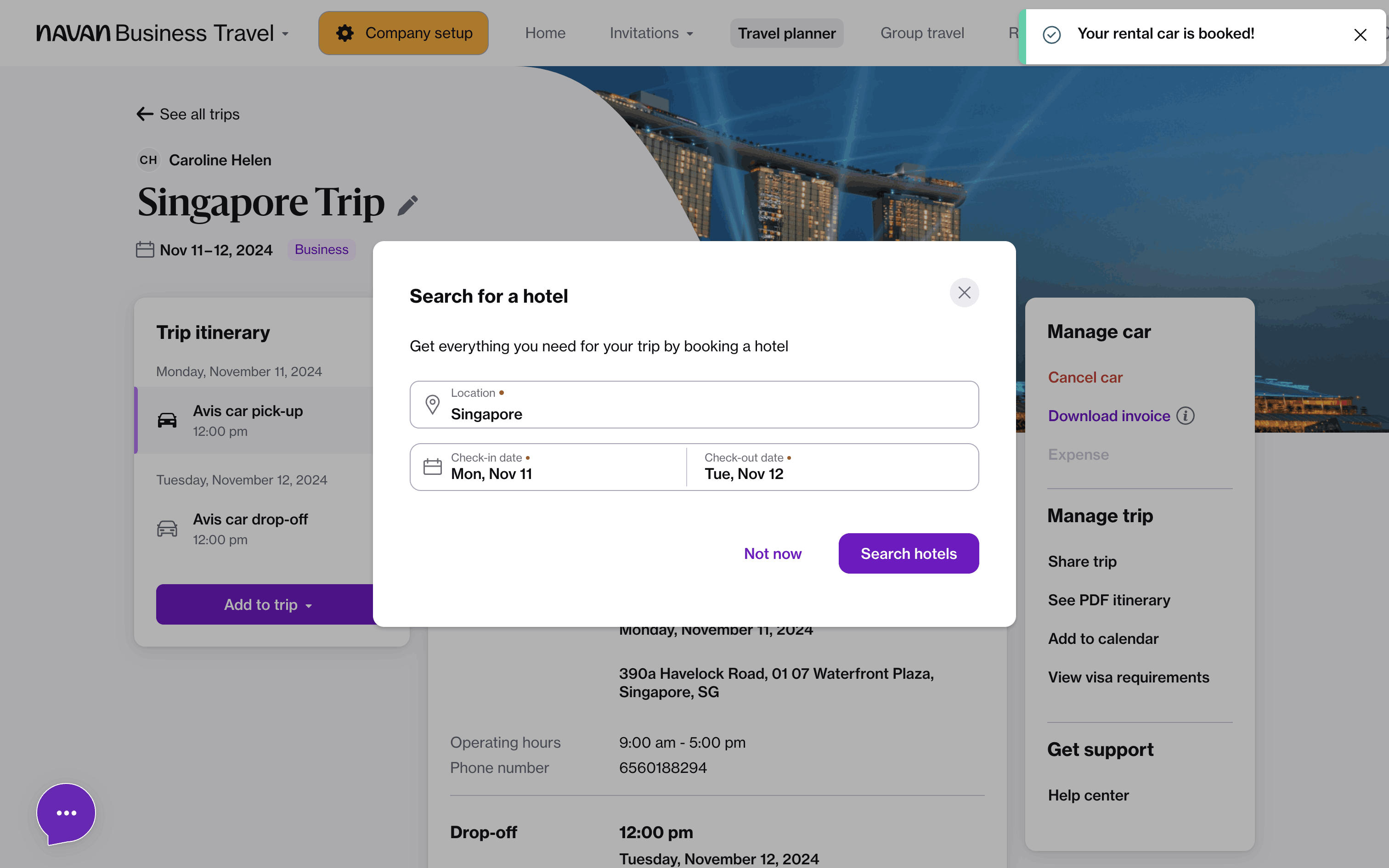Select the Check-out date field

[832, 467]
